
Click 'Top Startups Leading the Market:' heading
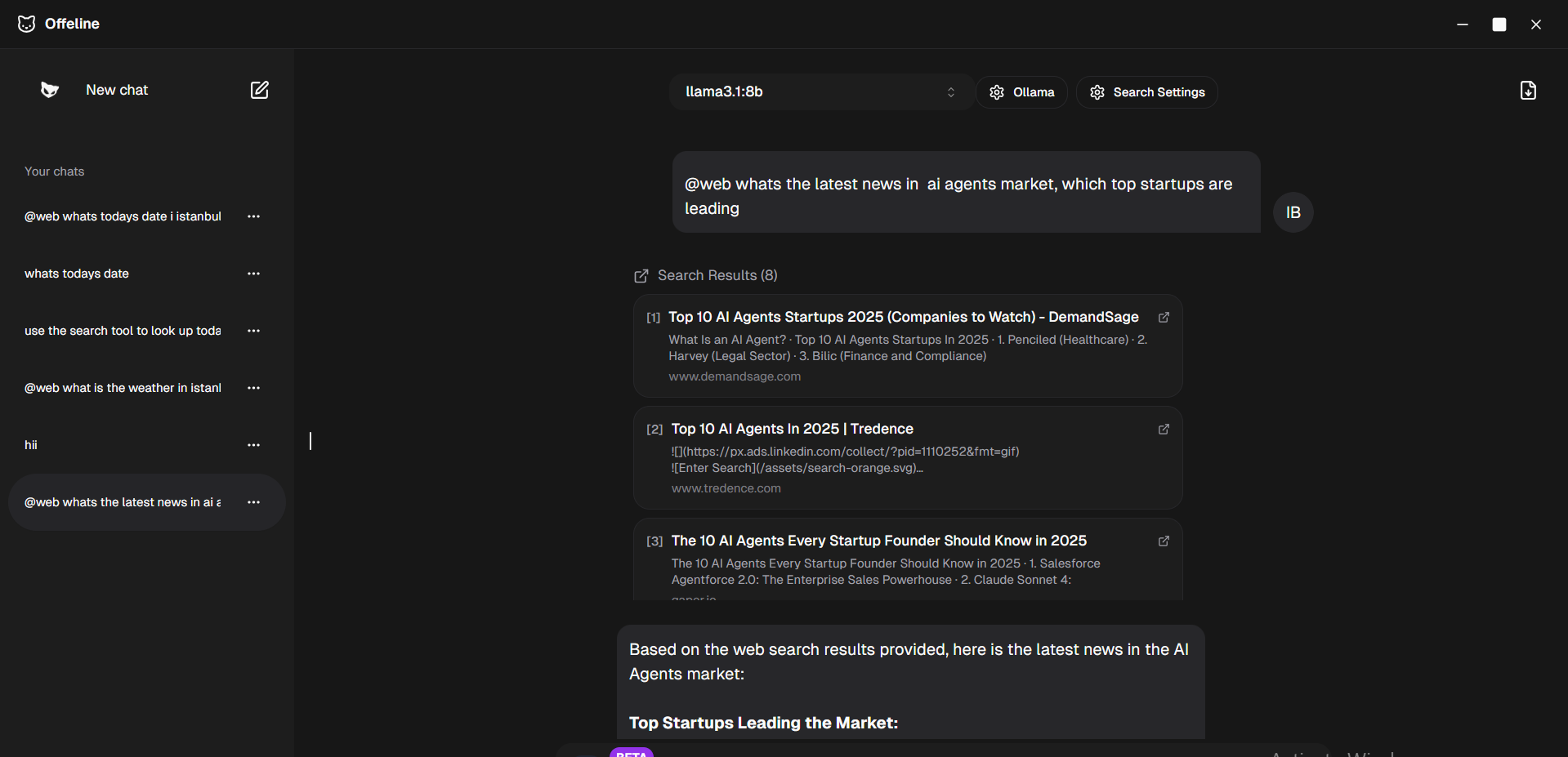pyautogui.click(x=763, y=723)
